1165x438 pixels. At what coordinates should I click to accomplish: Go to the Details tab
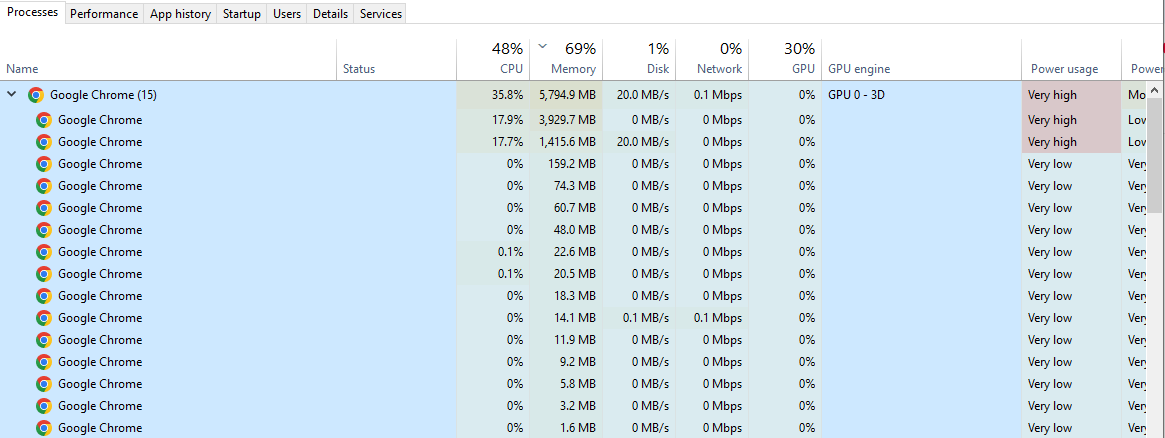pos(331,14)
